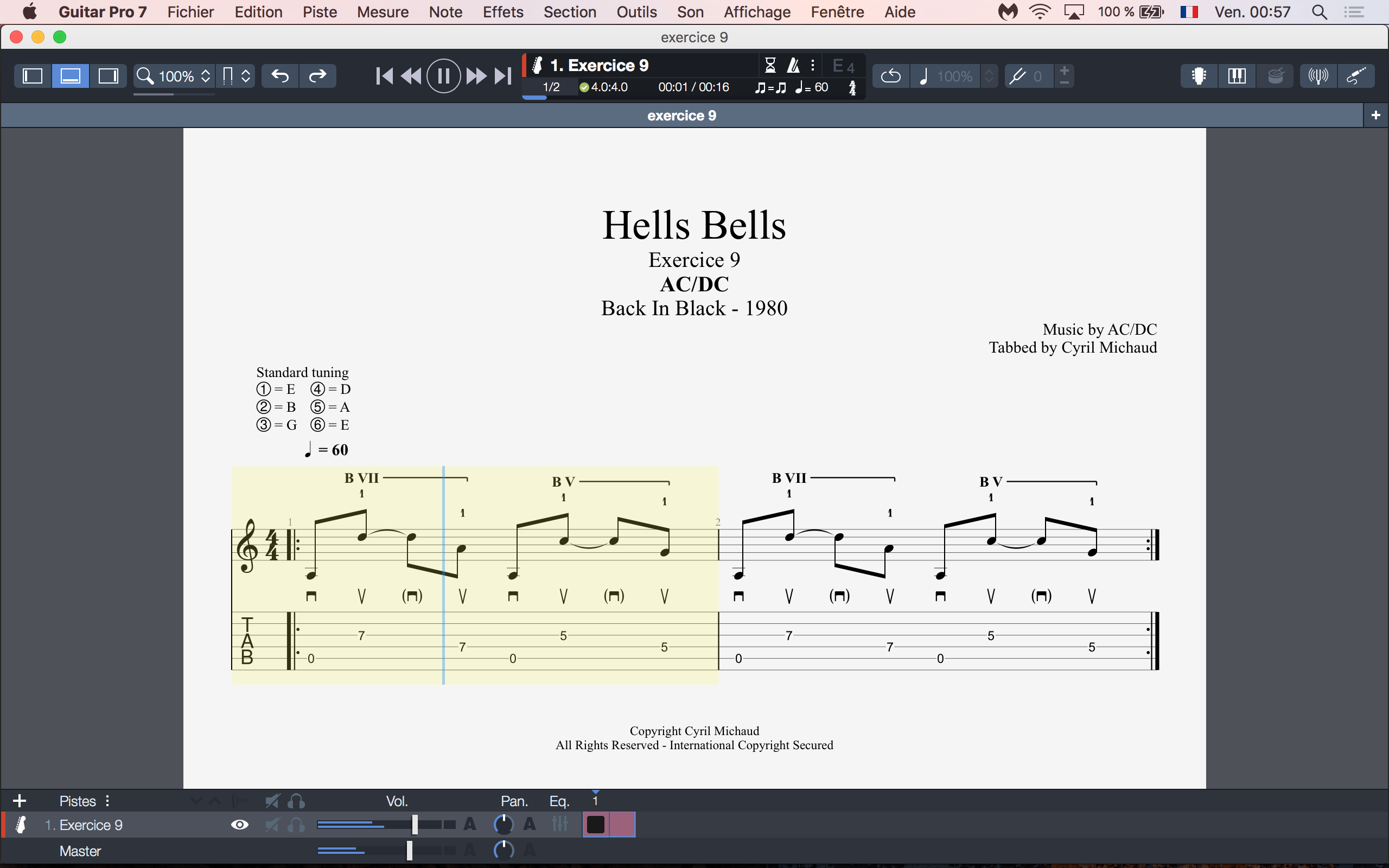
Task: Click the countdown hourglass icon
Action: 770,66
